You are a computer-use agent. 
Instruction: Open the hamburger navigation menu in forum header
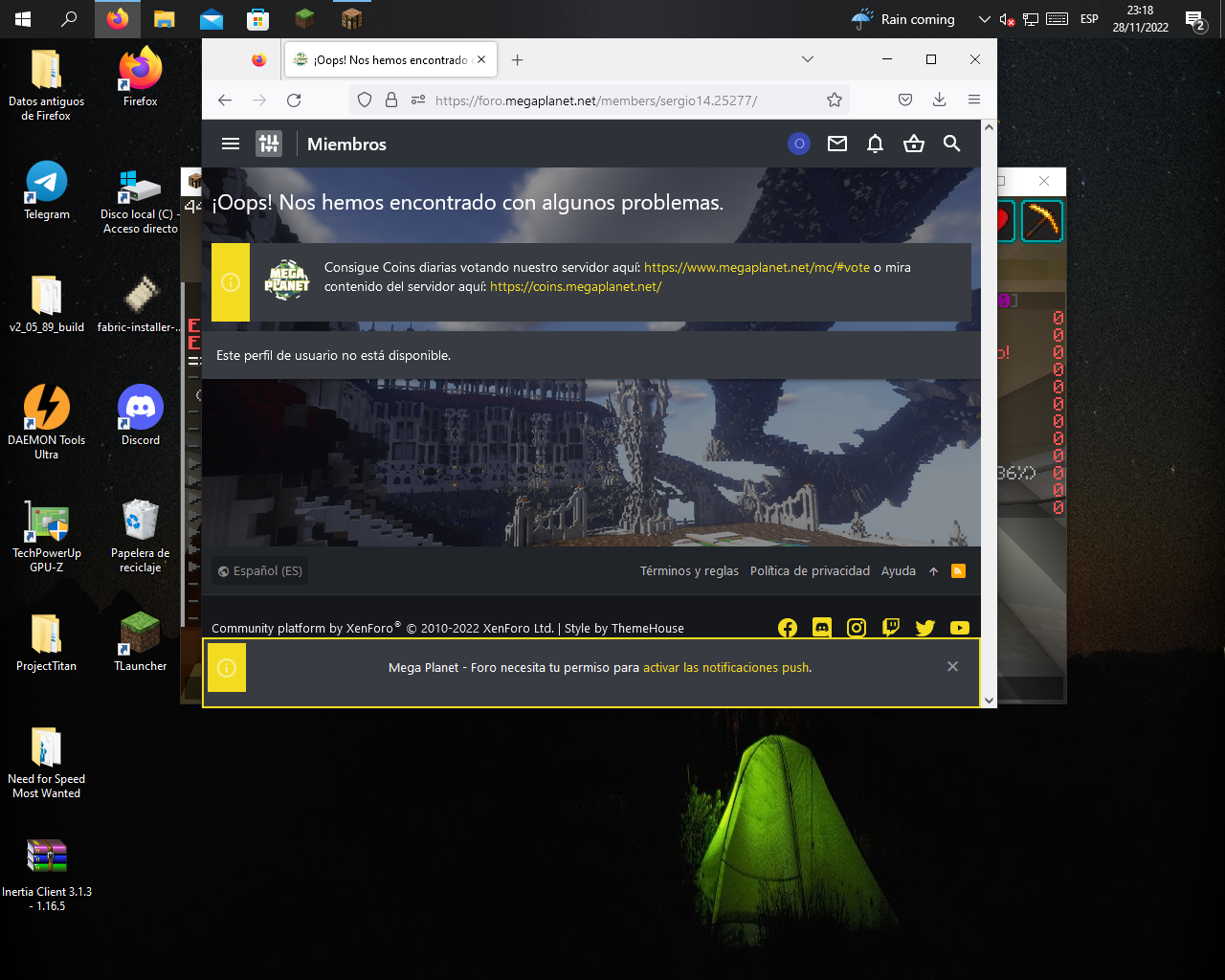pyautogui.click(x=230, y=144)
